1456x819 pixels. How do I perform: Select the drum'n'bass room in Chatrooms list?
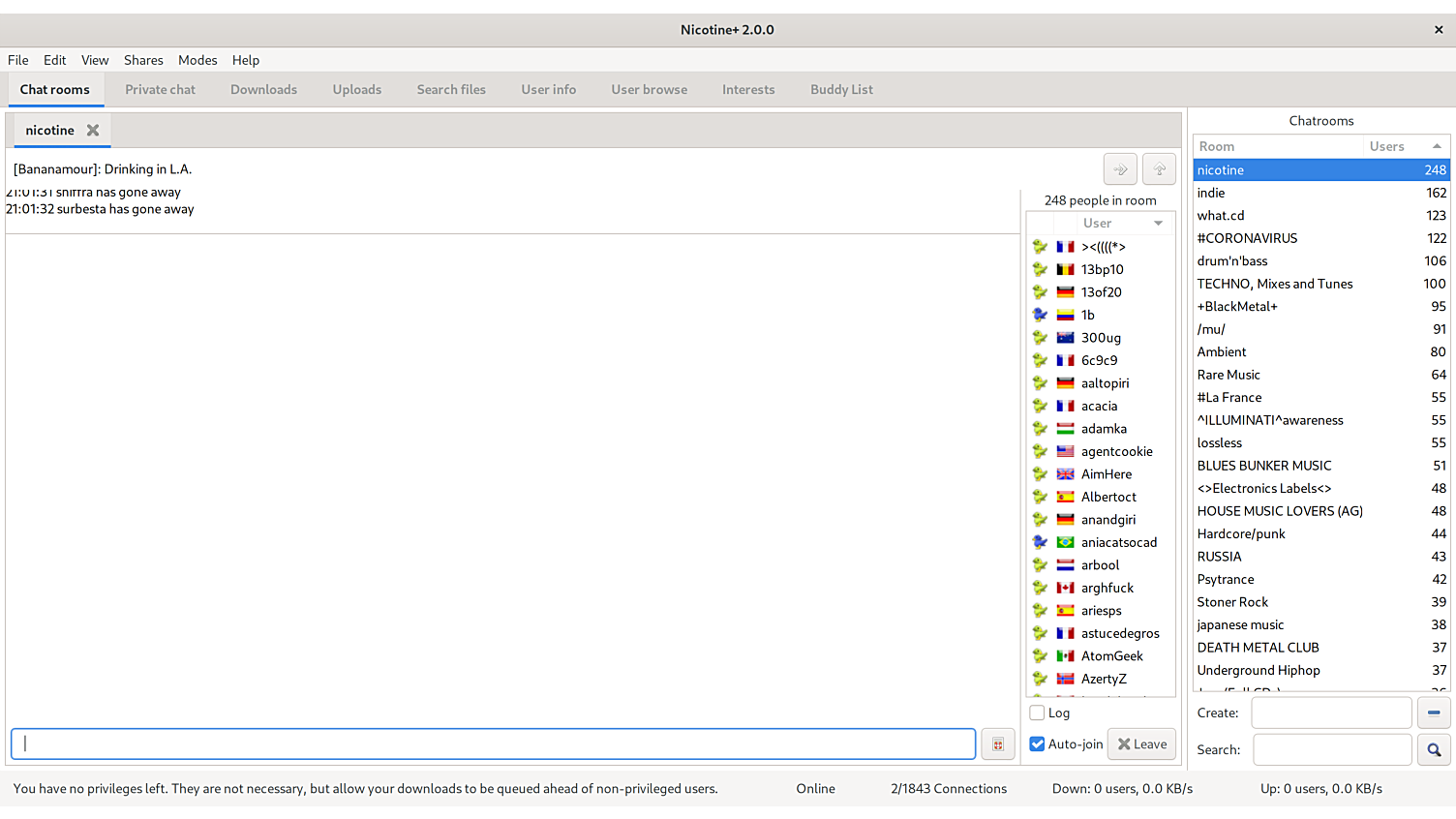(x=1232, y=261)
